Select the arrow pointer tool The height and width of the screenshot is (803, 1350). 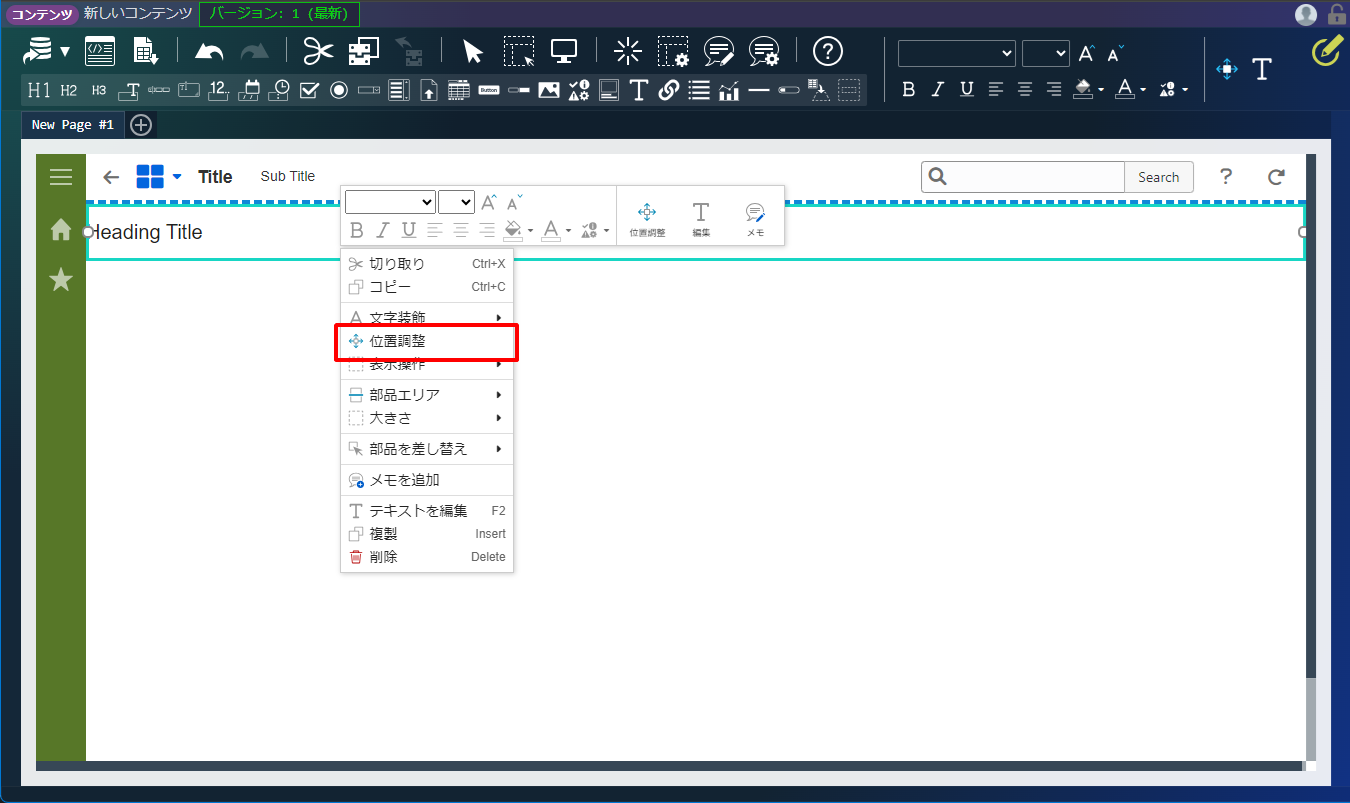(473, 52)
